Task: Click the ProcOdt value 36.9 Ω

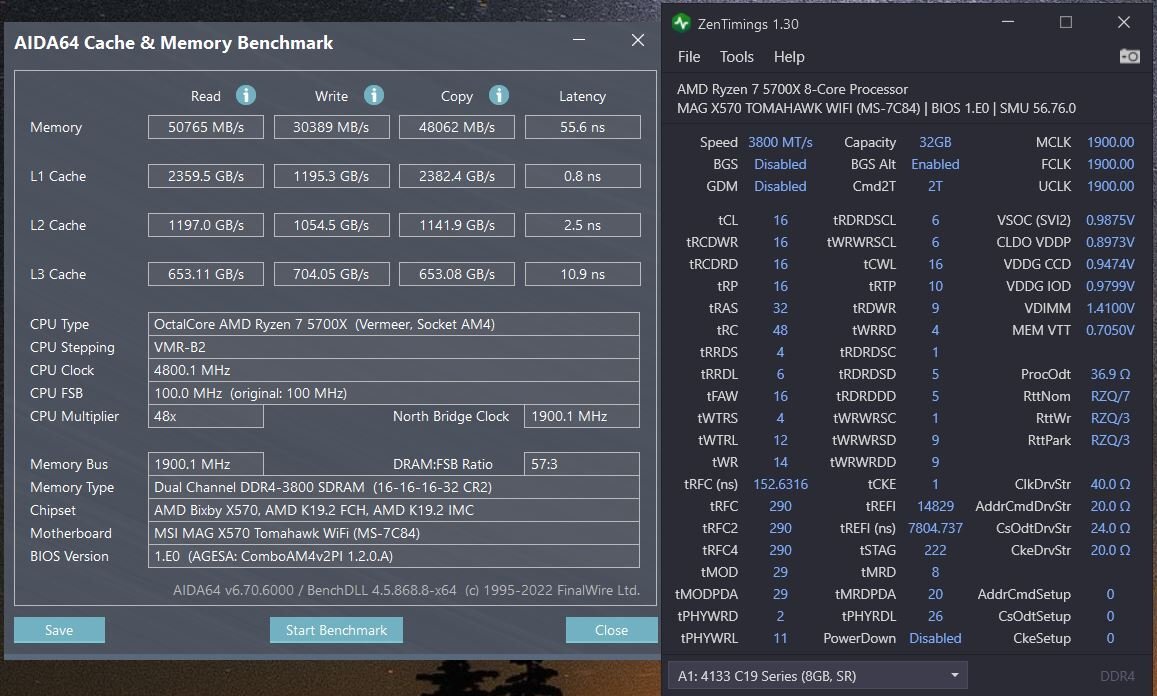Action: tap(1110, 374)
